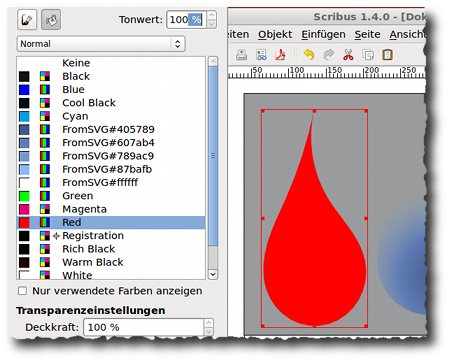The width and height of the screenshot is (451, 364).
Task: Choose the Blue color entry
Action: pos(111,90)
